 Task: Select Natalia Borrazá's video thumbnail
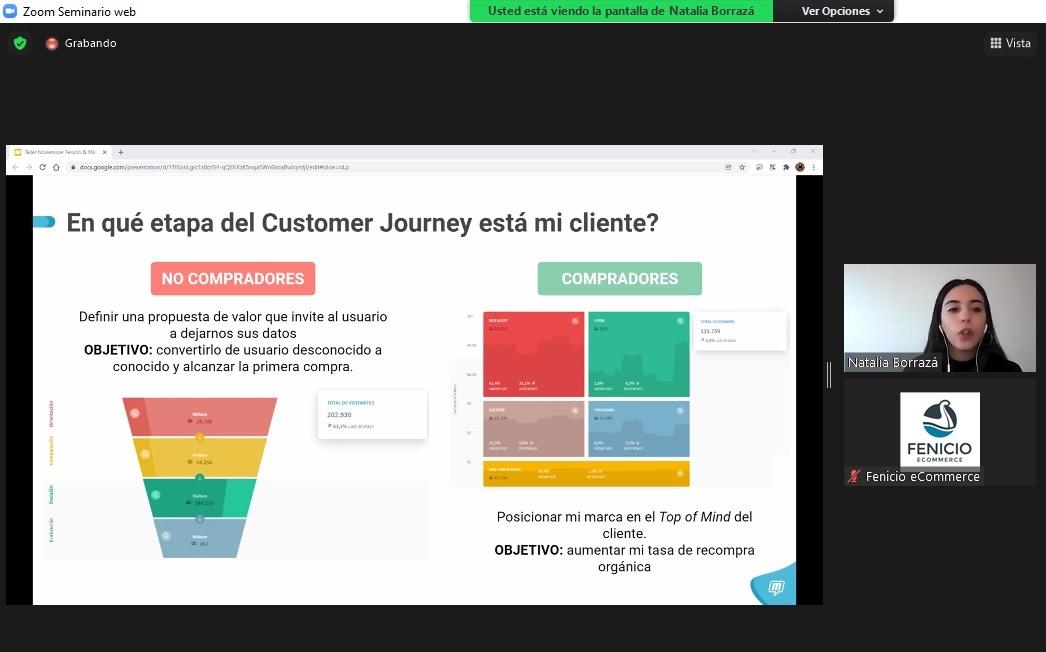click(939, 318)
